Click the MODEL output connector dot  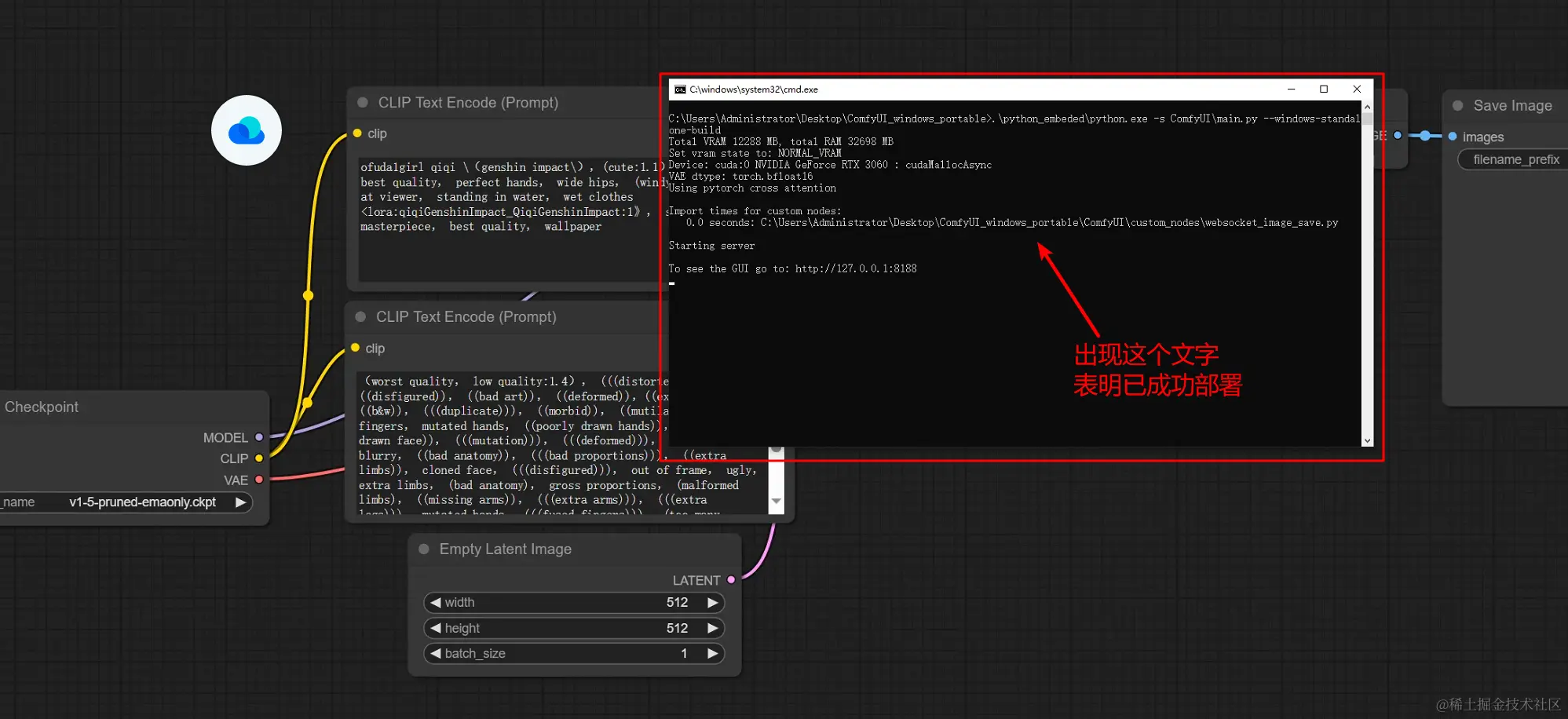[259, 437]
